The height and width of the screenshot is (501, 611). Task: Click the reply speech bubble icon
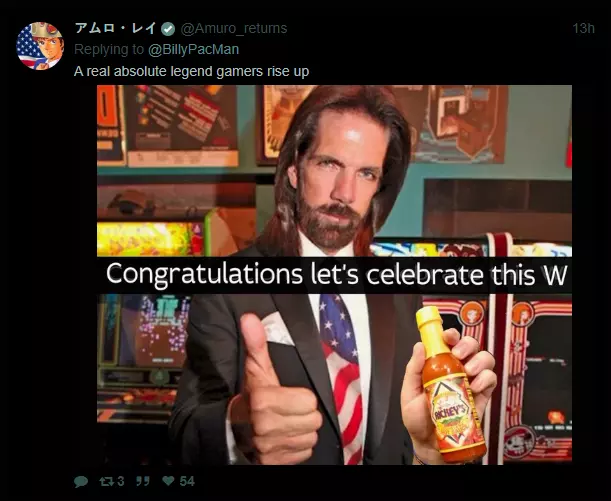pos(81,482)
